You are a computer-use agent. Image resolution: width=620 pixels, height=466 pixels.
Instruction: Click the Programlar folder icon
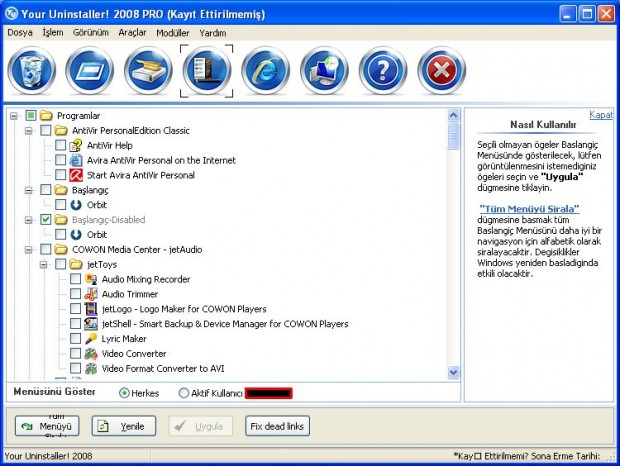[x=46, y=115]
